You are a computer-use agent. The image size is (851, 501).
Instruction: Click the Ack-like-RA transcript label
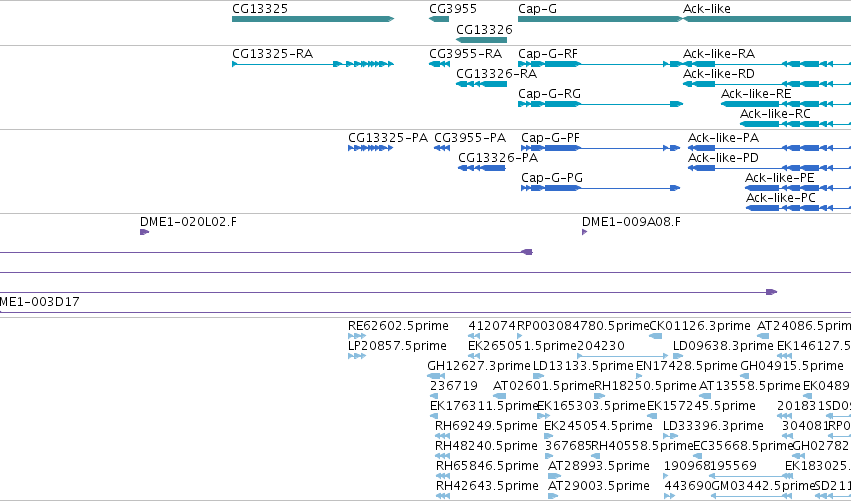pyautogui.click(x=719, y=54)
